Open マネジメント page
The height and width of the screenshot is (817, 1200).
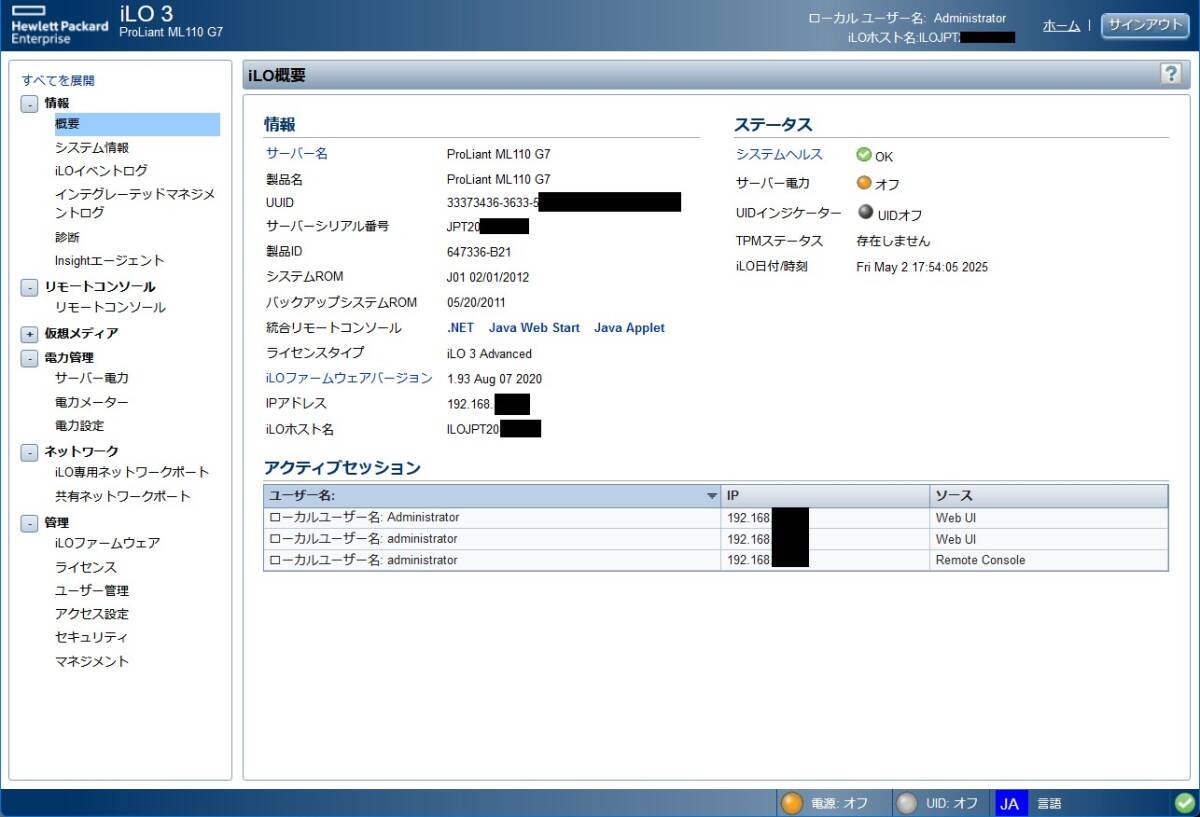[92, 661]
